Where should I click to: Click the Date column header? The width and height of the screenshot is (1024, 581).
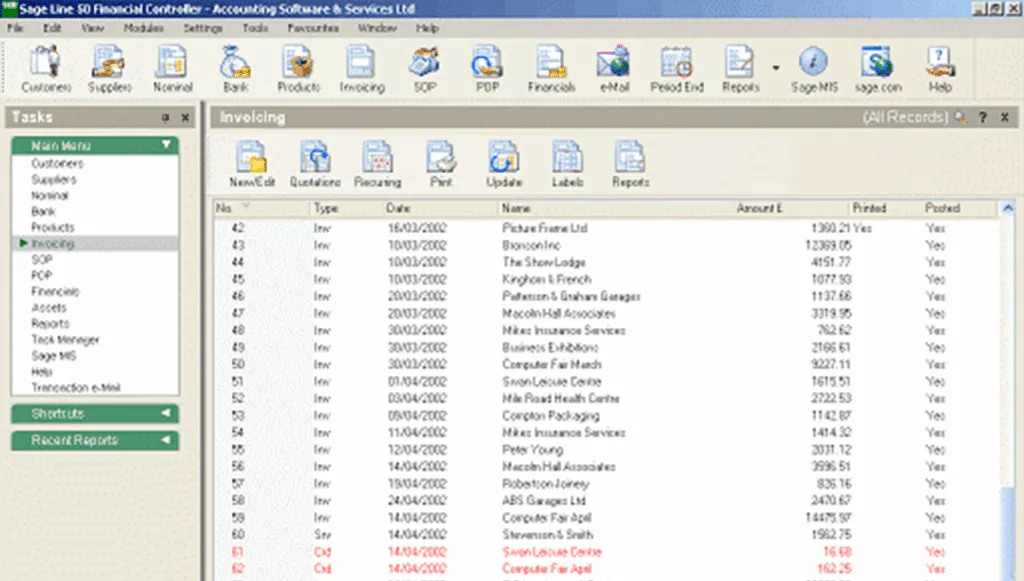(440, 208)
